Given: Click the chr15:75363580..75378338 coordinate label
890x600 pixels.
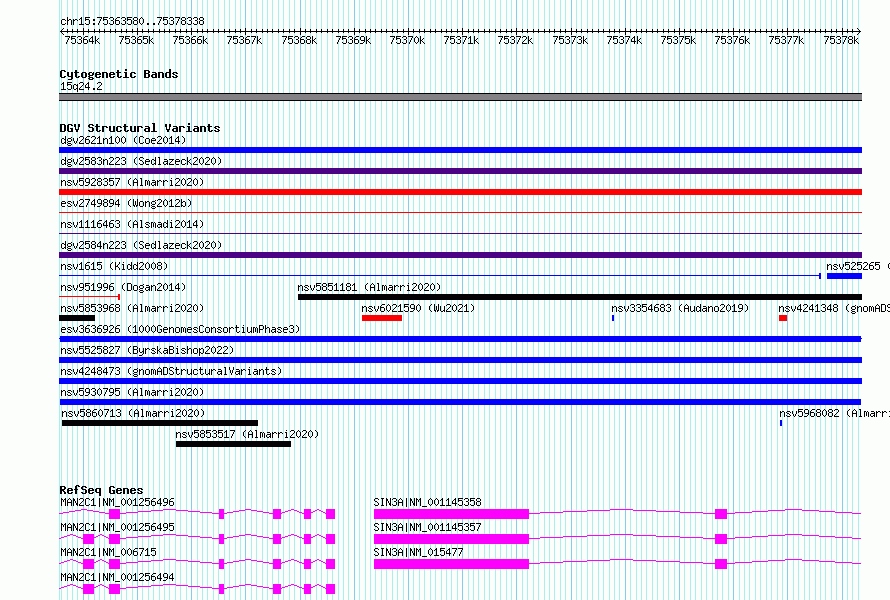Looking at the screenshot, I should click(x=132, y=21).
